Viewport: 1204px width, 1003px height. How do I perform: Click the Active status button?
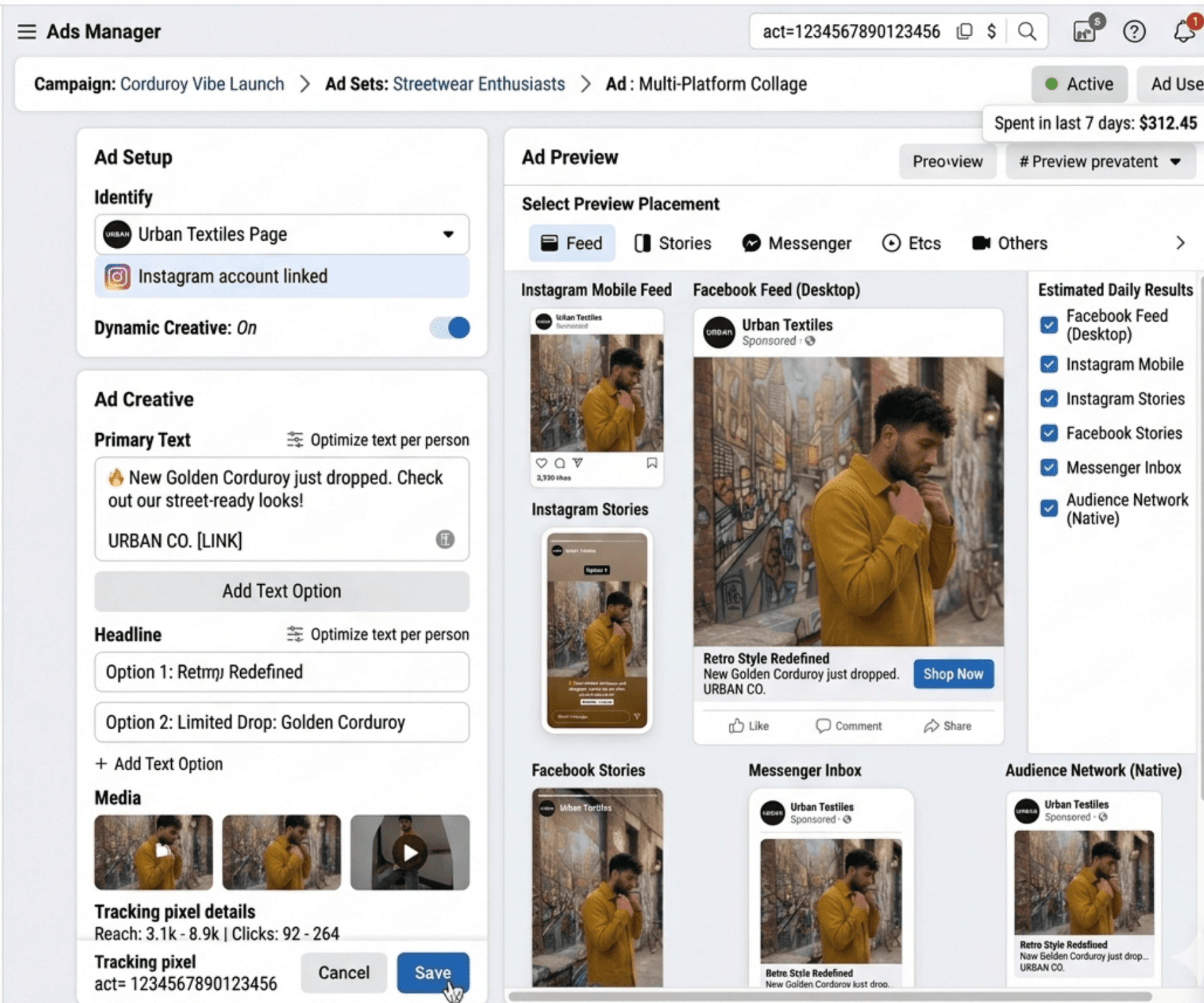point(1079,84)
